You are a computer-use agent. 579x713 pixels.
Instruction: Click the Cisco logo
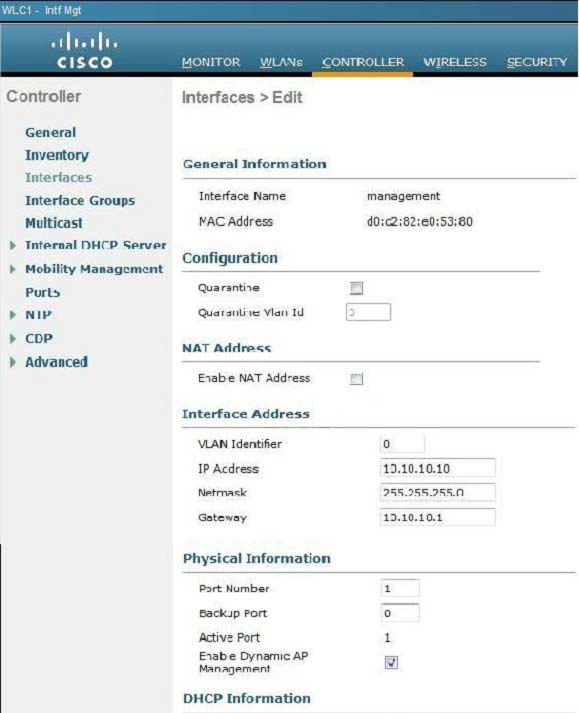[84, 50]
